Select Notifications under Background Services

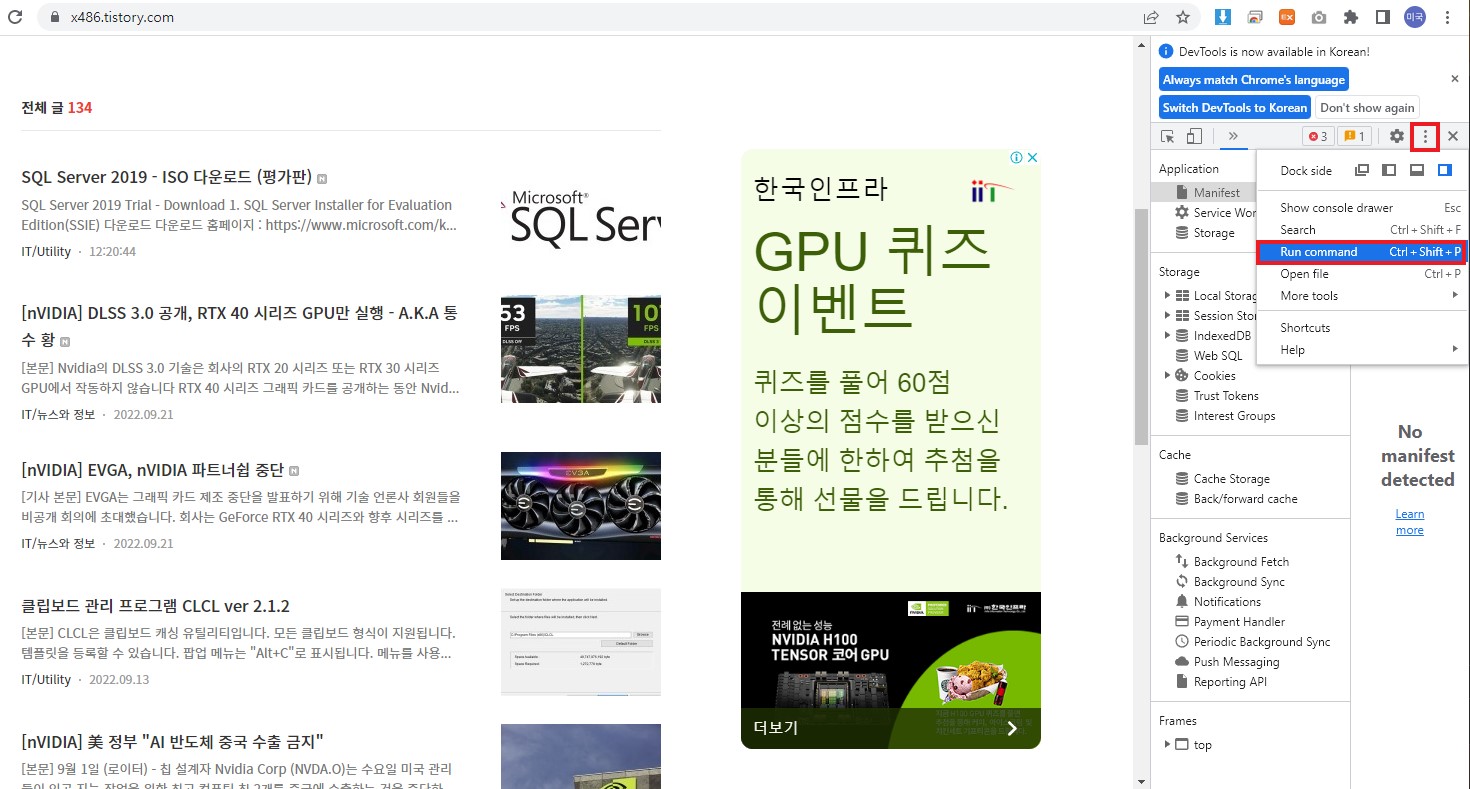(1227, 602)
